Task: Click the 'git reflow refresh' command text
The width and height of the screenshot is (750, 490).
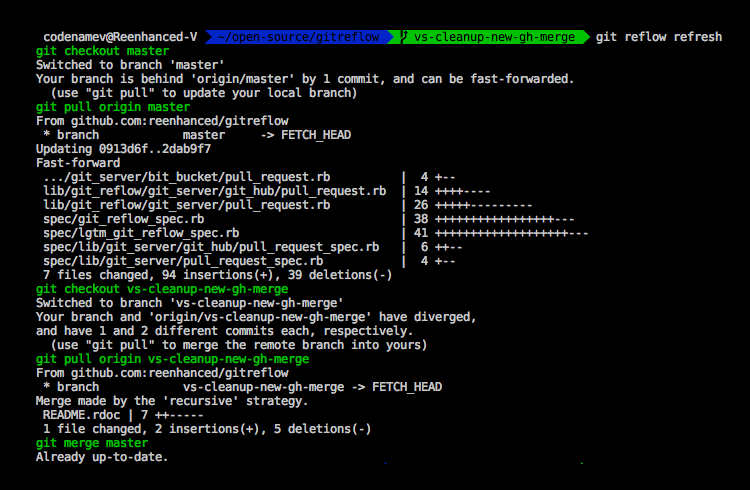Action: 658,37
